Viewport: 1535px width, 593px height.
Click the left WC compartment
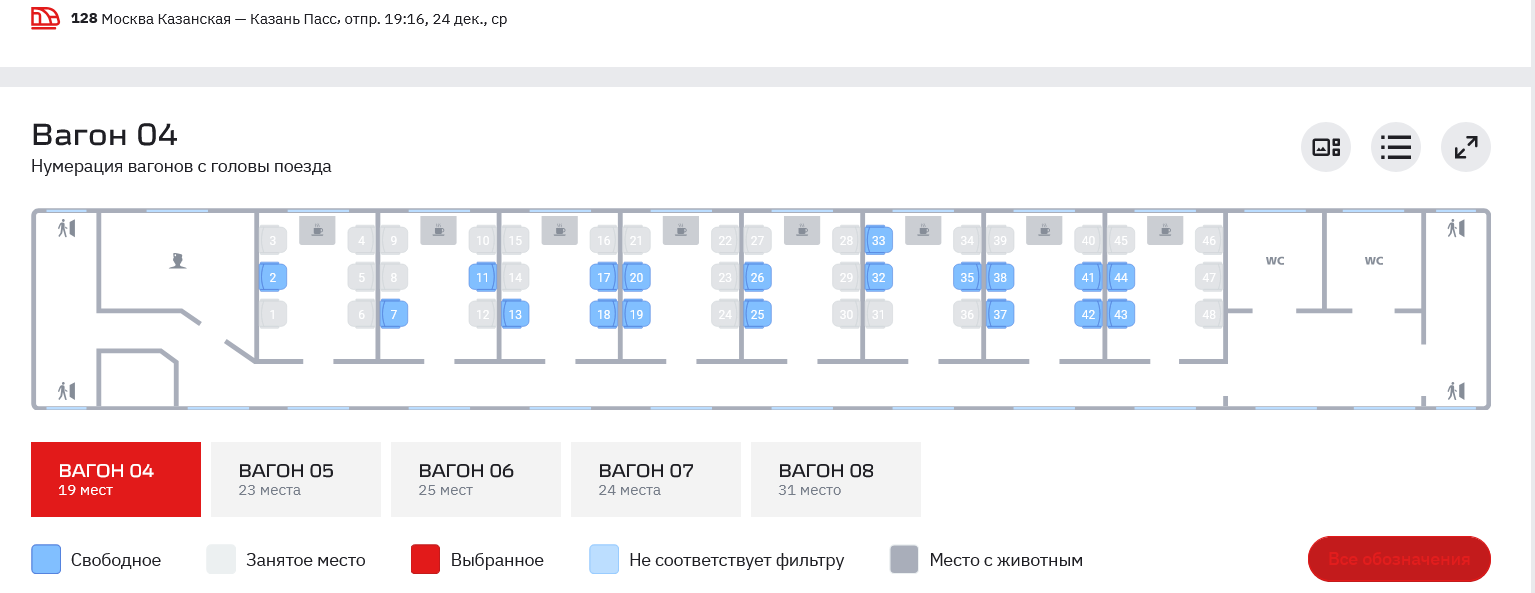click(x=1275, y=261)
